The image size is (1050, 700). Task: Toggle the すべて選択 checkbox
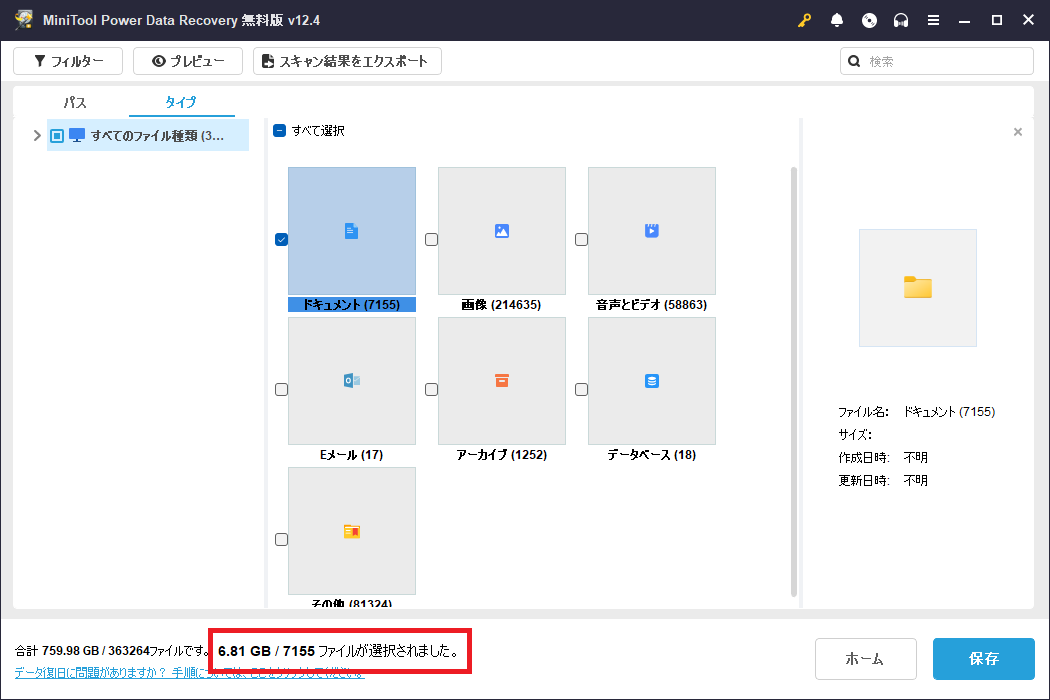click(280, 131)
